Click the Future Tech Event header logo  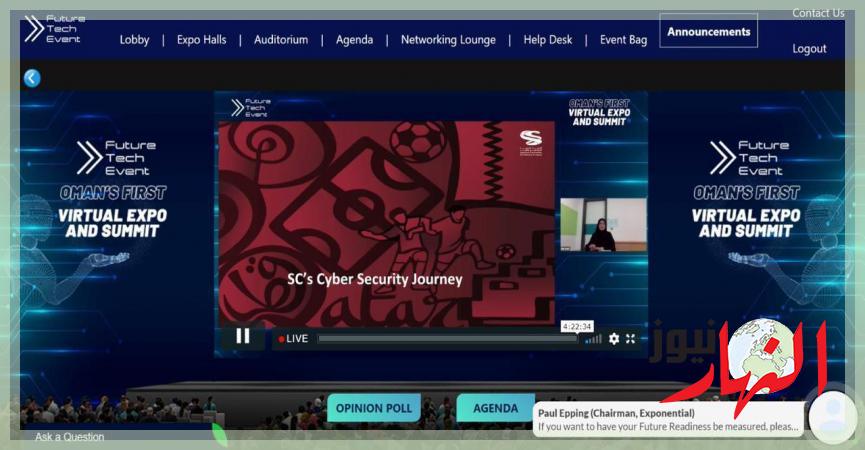(x=53, y=29)
